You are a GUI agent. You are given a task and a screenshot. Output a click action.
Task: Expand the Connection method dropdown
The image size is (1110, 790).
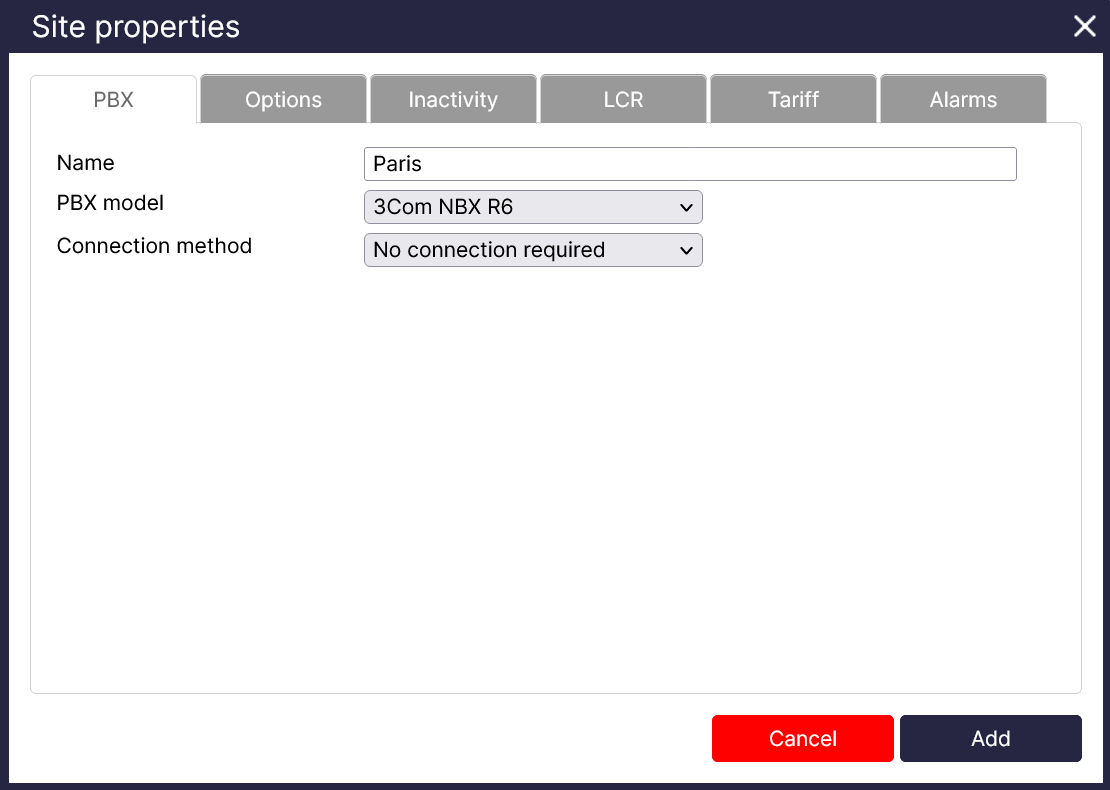click(x=533, y=250)
